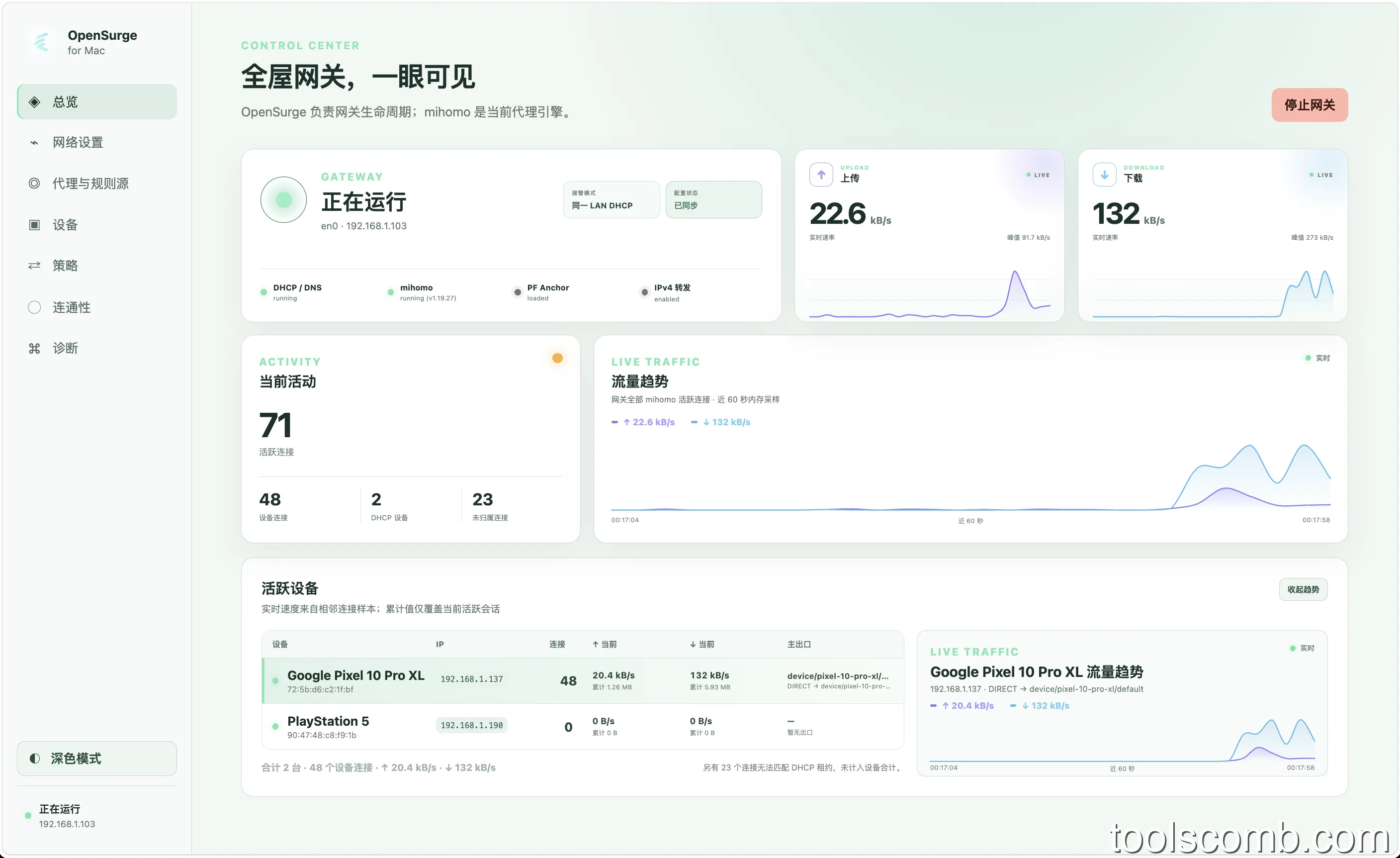Click the 设备 column header in table

coord(280,644)
